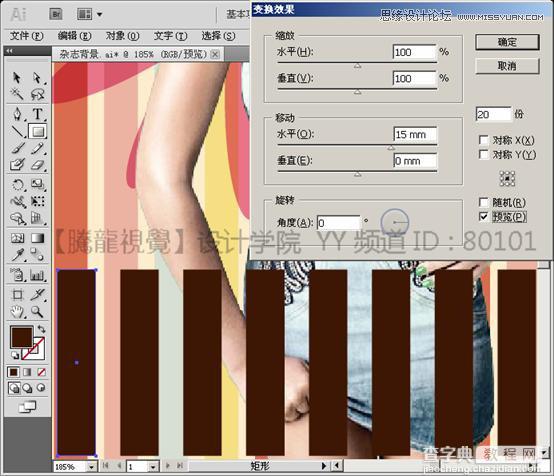Set paint mode to None
Image resolution: width=554 pixels, height=476 pixels.
tap(41, 372)
